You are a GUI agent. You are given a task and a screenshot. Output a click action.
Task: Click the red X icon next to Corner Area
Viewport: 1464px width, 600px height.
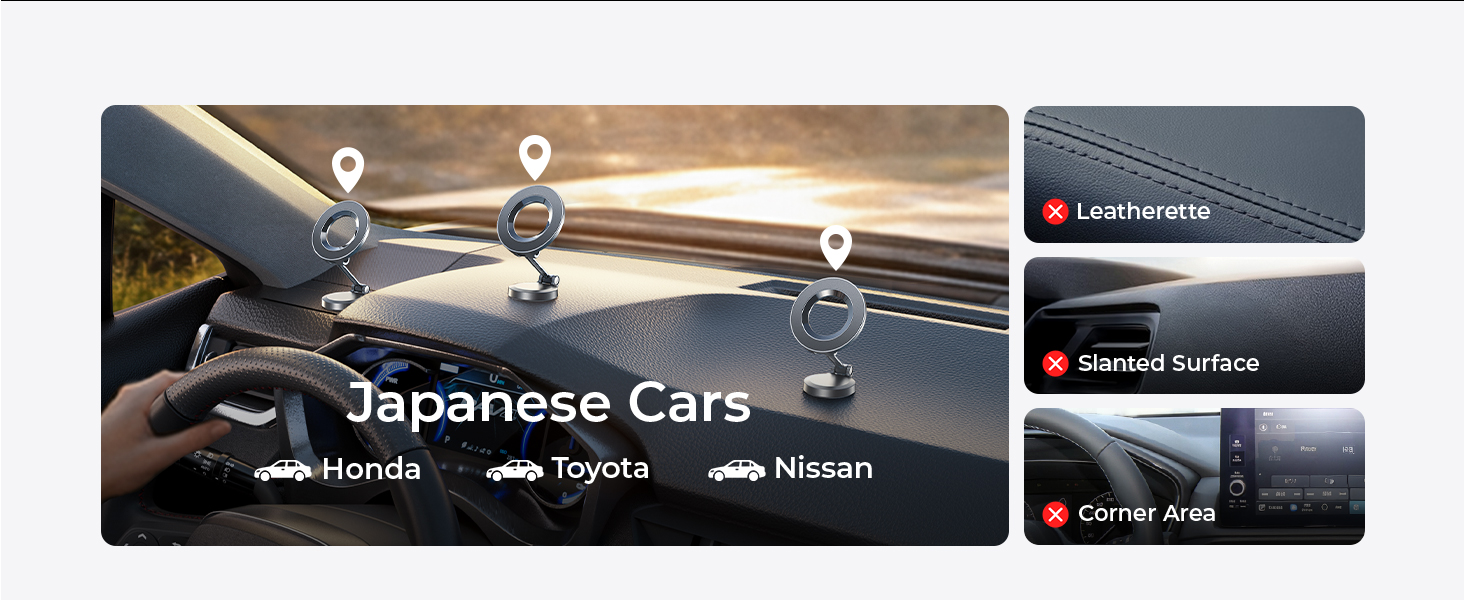[x=1055, y=514]
